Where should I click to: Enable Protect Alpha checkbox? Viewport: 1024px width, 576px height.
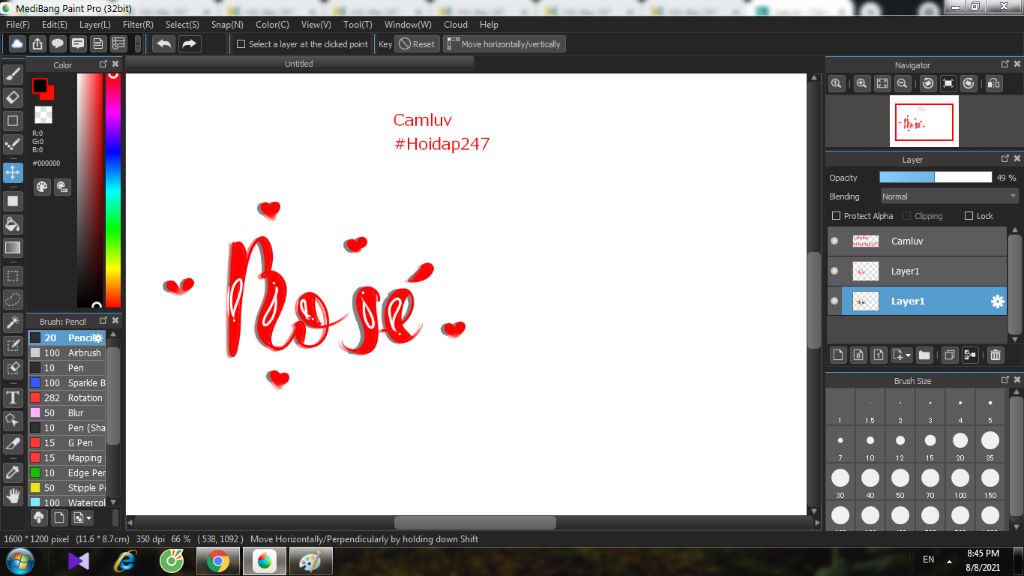point(836,216)
